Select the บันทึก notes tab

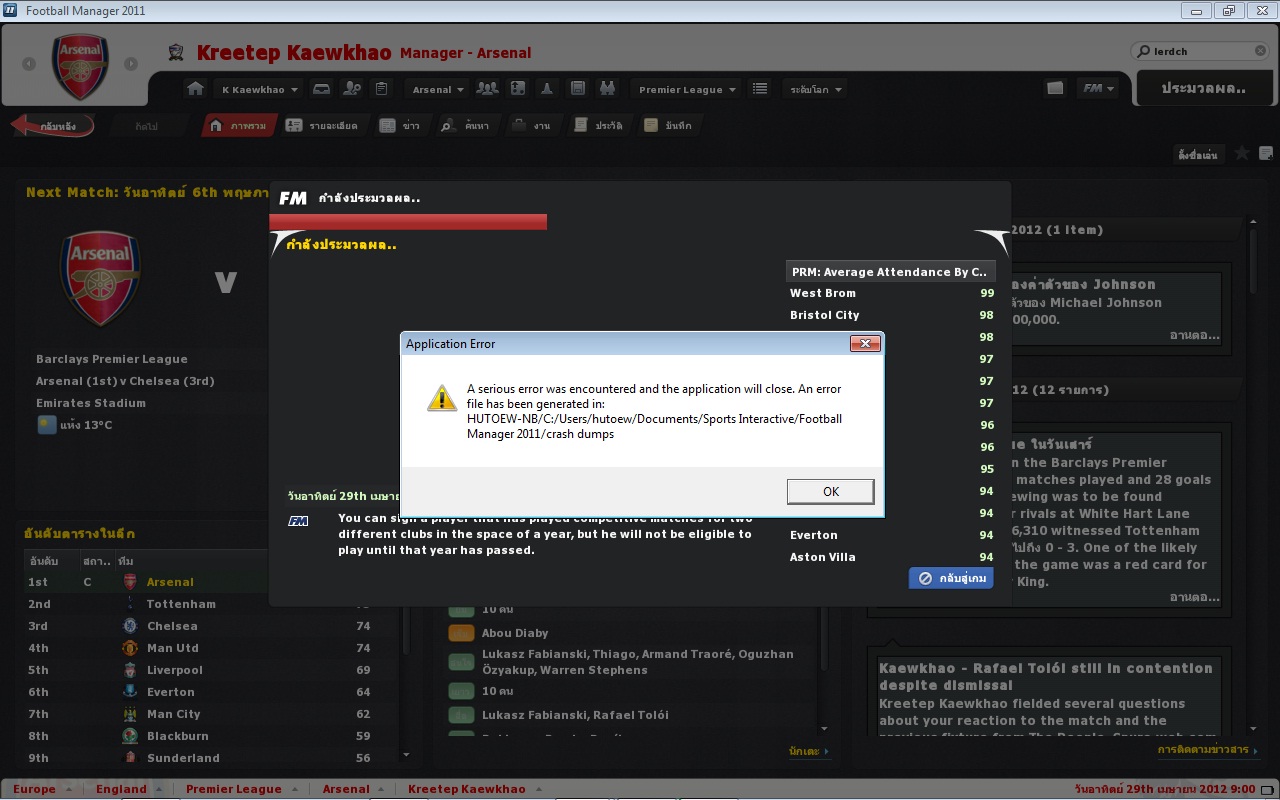pyautogui.click(x=668, y=126)
